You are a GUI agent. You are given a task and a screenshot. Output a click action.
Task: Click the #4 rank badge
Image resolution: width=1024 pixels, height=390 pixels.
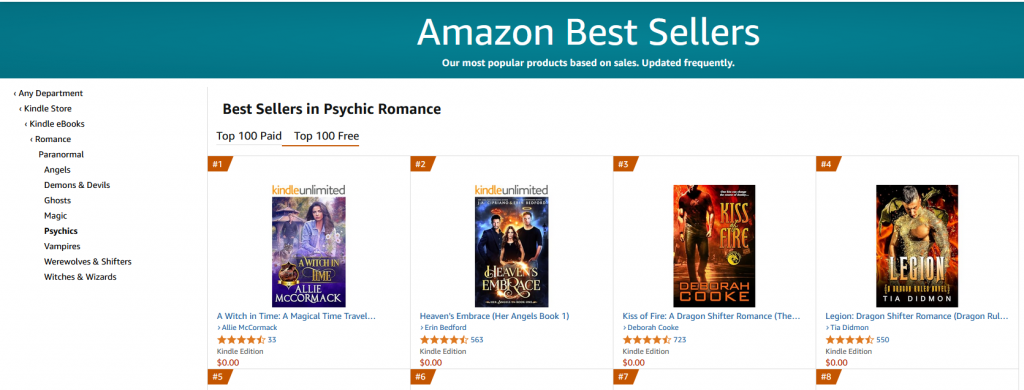coord(826,164)
